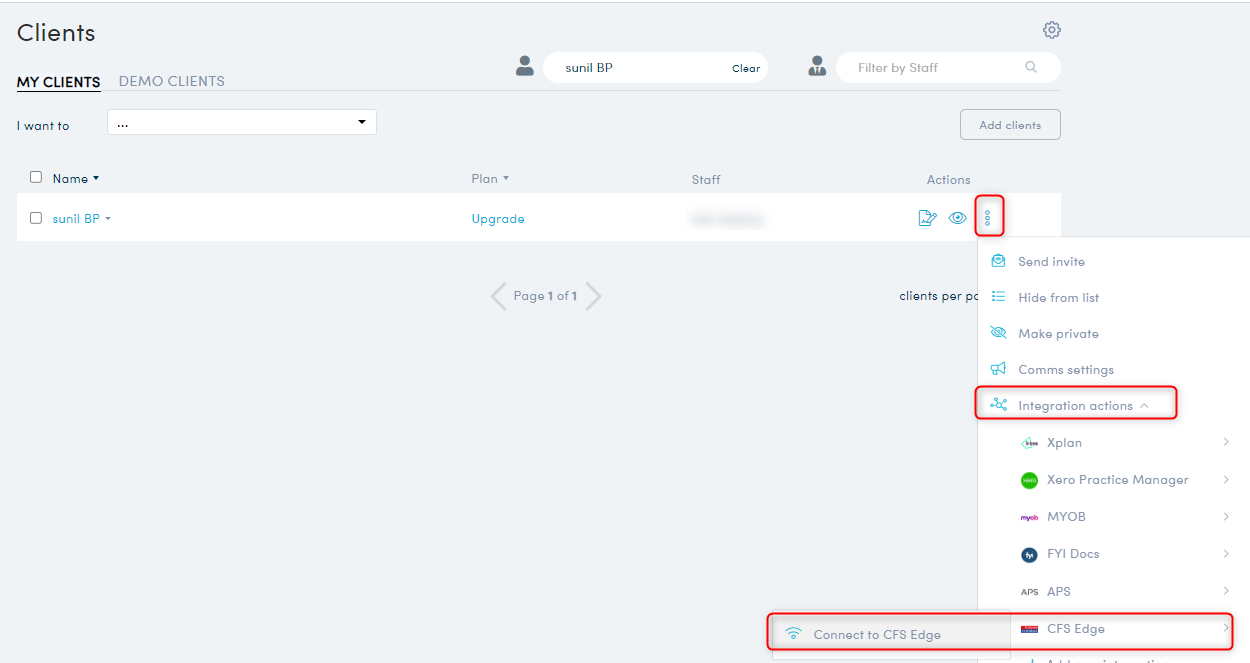Click the Upgrade plan link

coord(498,219)
